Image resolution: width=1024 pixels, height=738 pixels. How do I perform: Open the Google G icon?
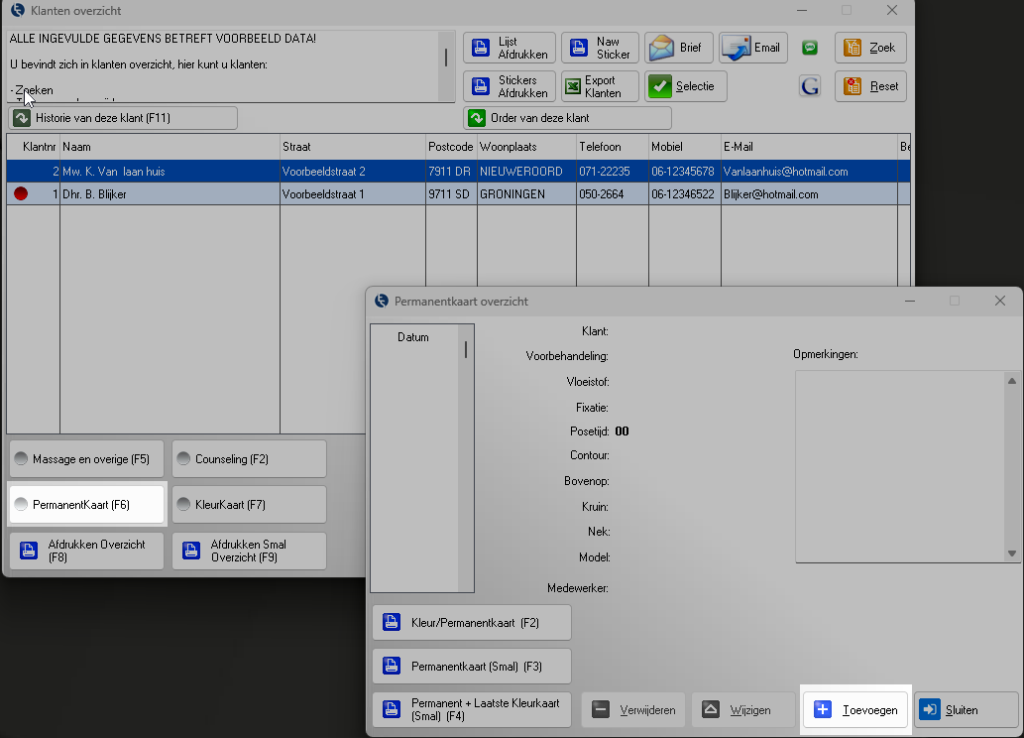[810, 86]
